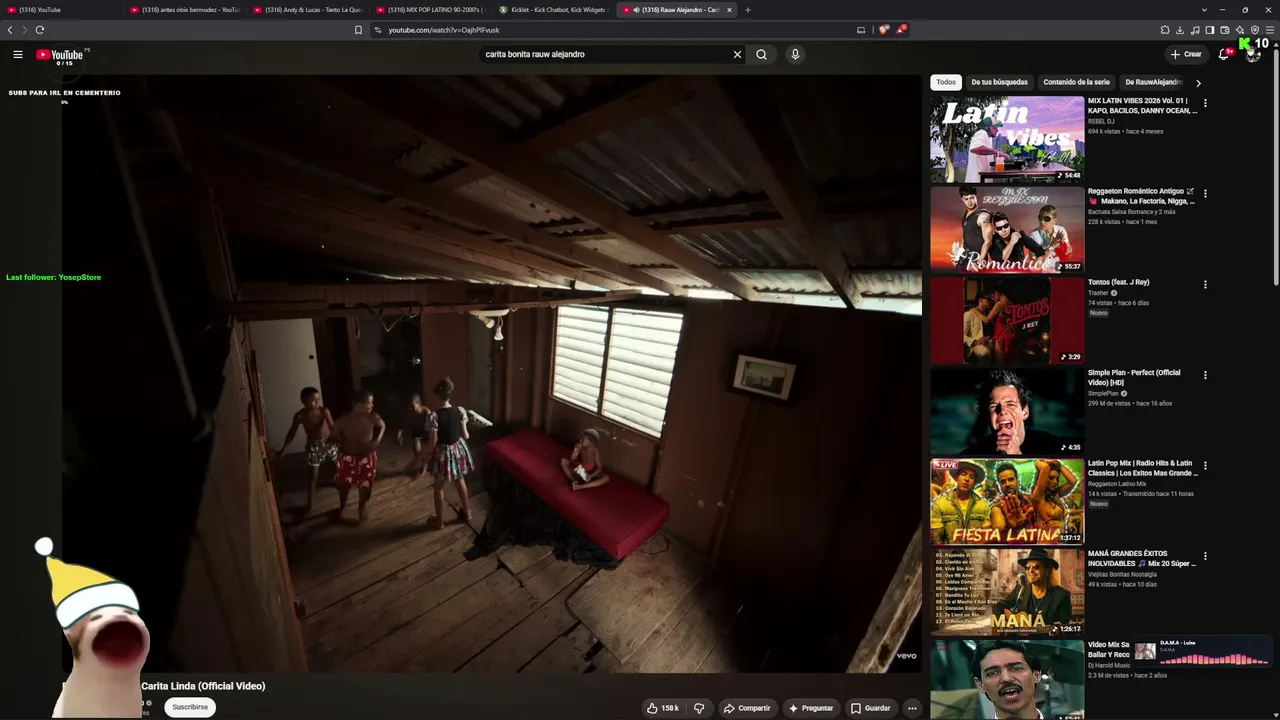Viewport: 1280px width, 720px height.
Task: Open more actions under the video
Action: click(x=912, y=708)
